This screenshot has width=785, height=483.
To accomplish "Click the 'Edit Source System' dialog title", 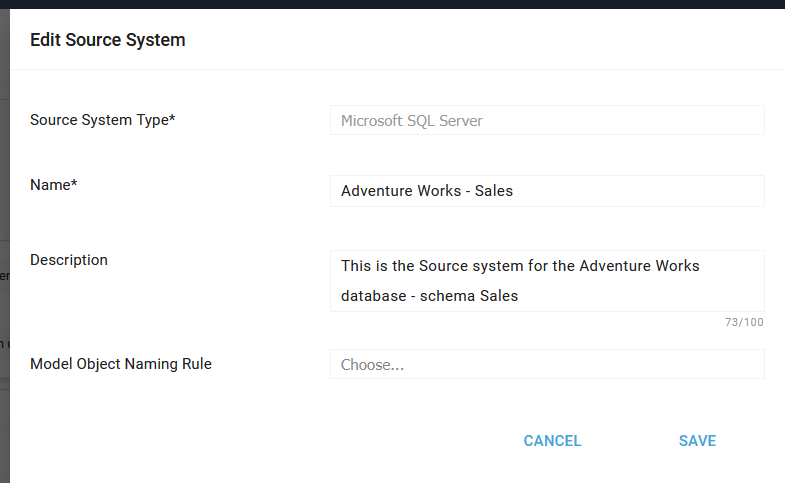I will click(x=107, y=40).
